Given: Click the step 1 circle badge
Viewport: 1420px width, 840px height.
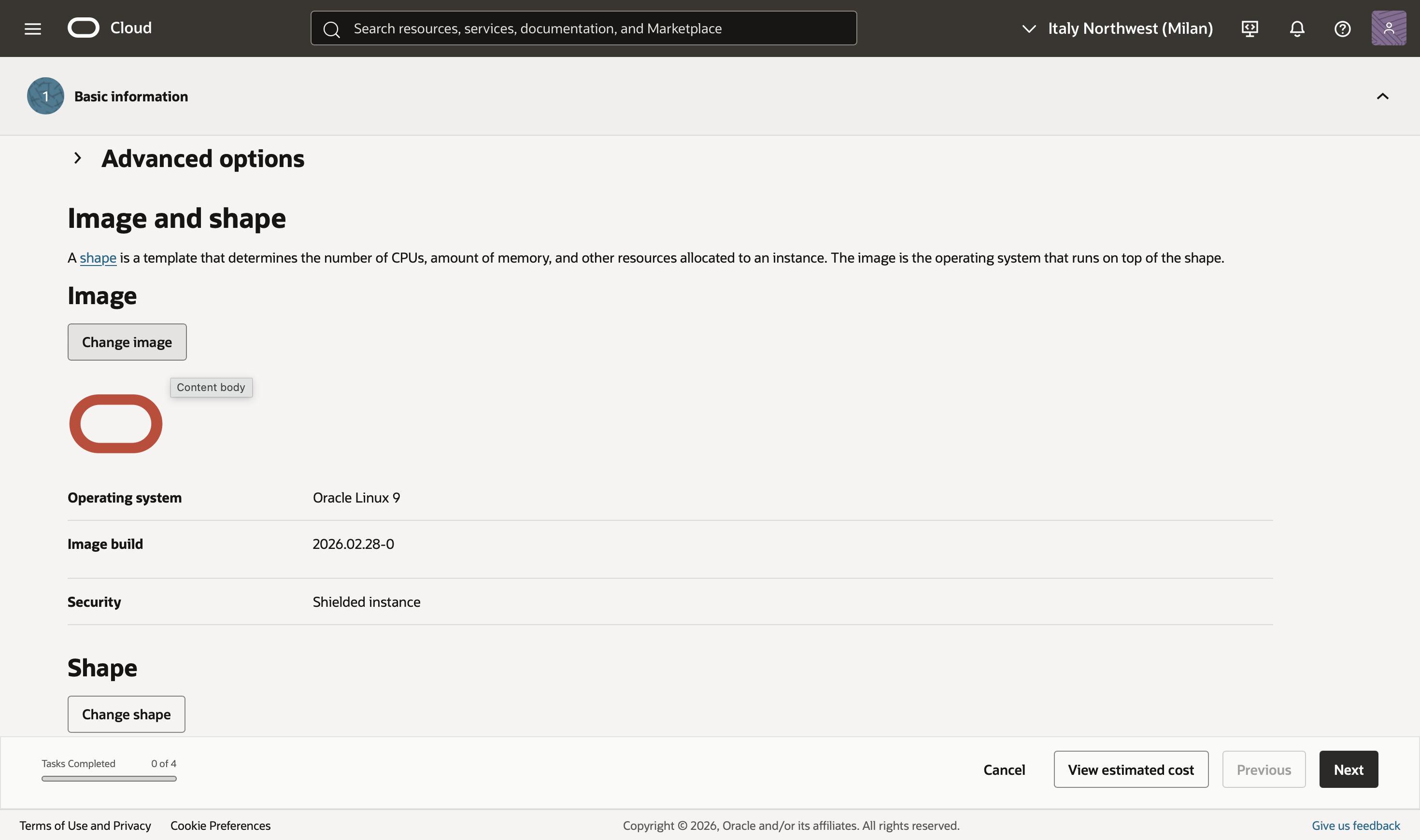Looking at the screenshot, I should click(45, 96).
